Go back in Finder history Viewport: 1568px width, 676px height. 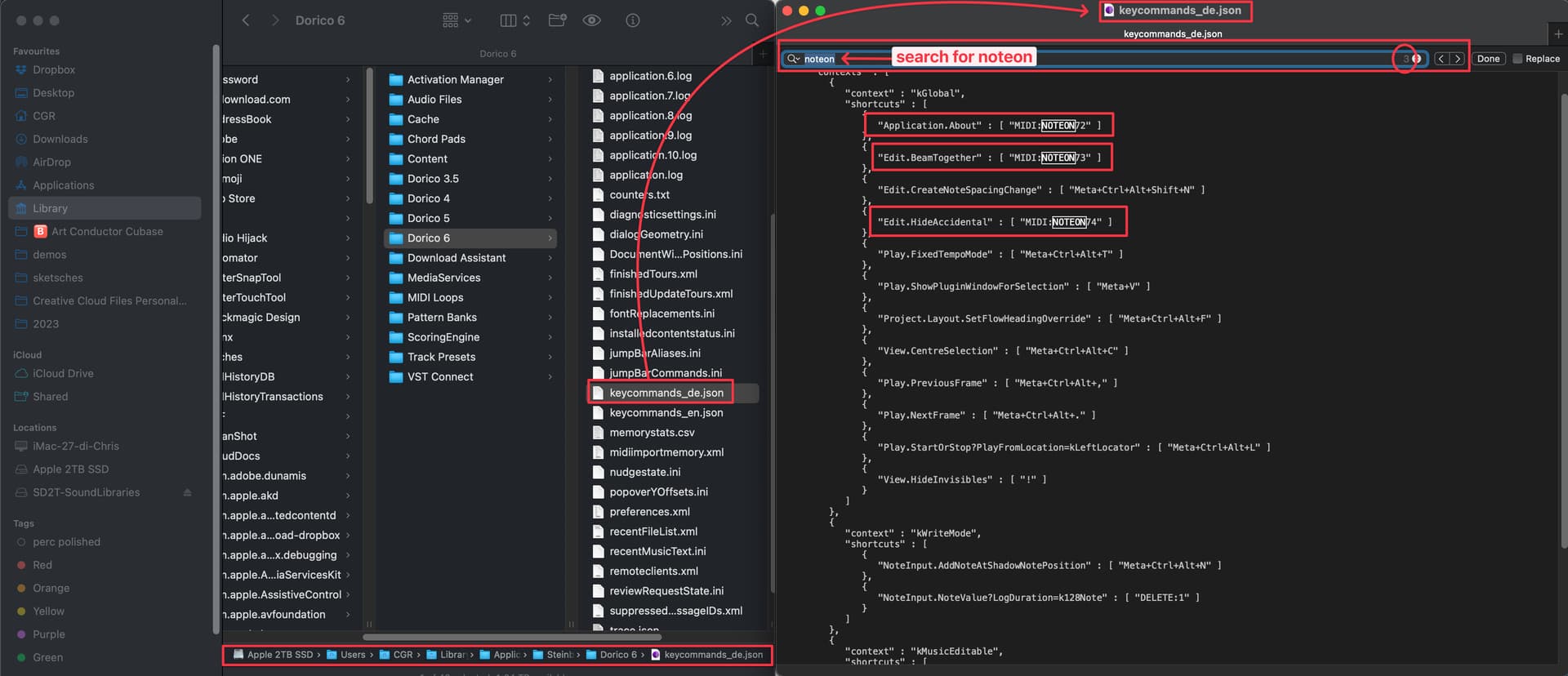(245, 20)
